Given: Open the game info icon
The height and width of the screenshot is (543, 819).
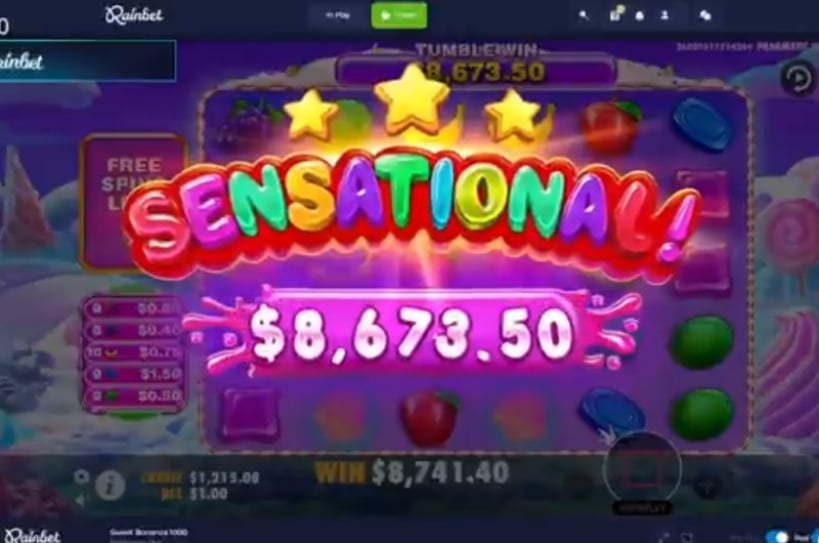Looking at the screenshot, I should [x=110, y=486].
